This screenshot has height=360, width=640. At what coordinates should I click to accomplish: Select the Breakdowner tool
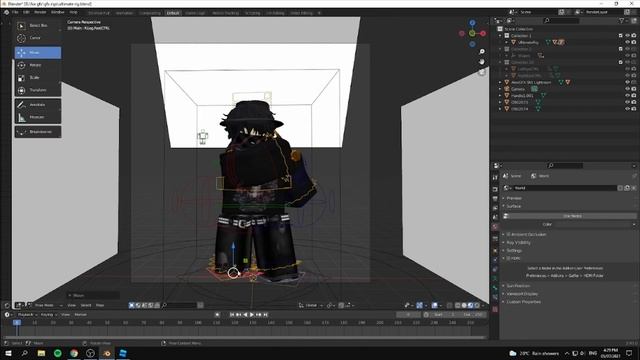click(x=38, y=132)
